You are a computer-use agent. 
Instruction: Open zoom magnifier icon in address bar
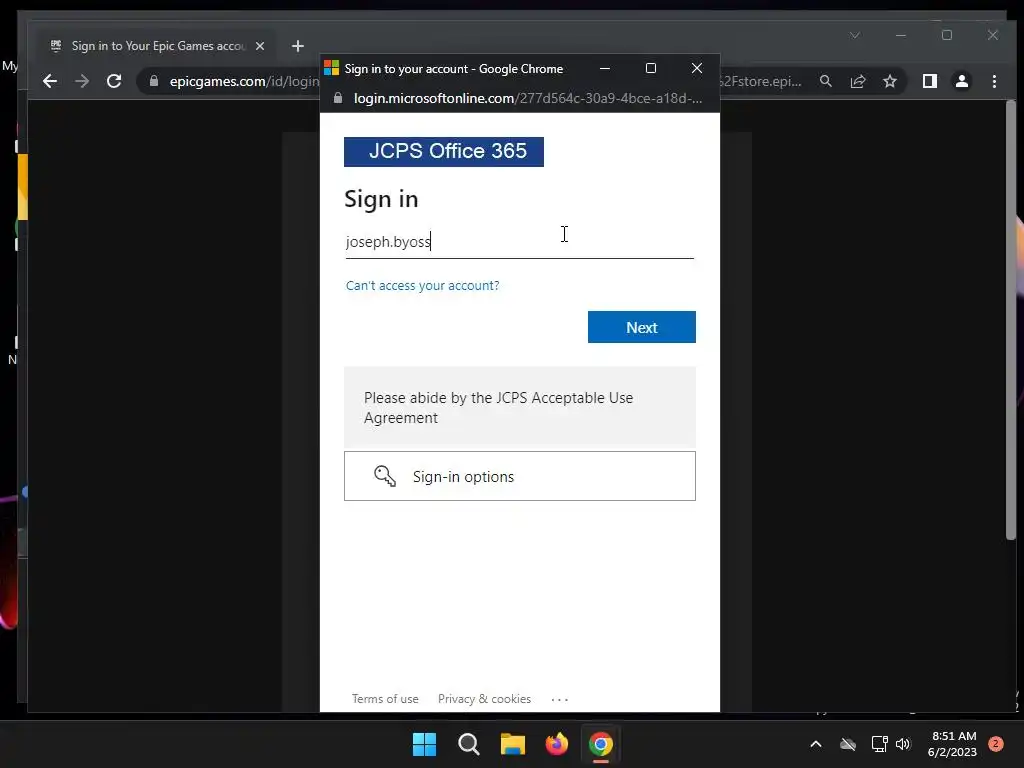[825, 81]
